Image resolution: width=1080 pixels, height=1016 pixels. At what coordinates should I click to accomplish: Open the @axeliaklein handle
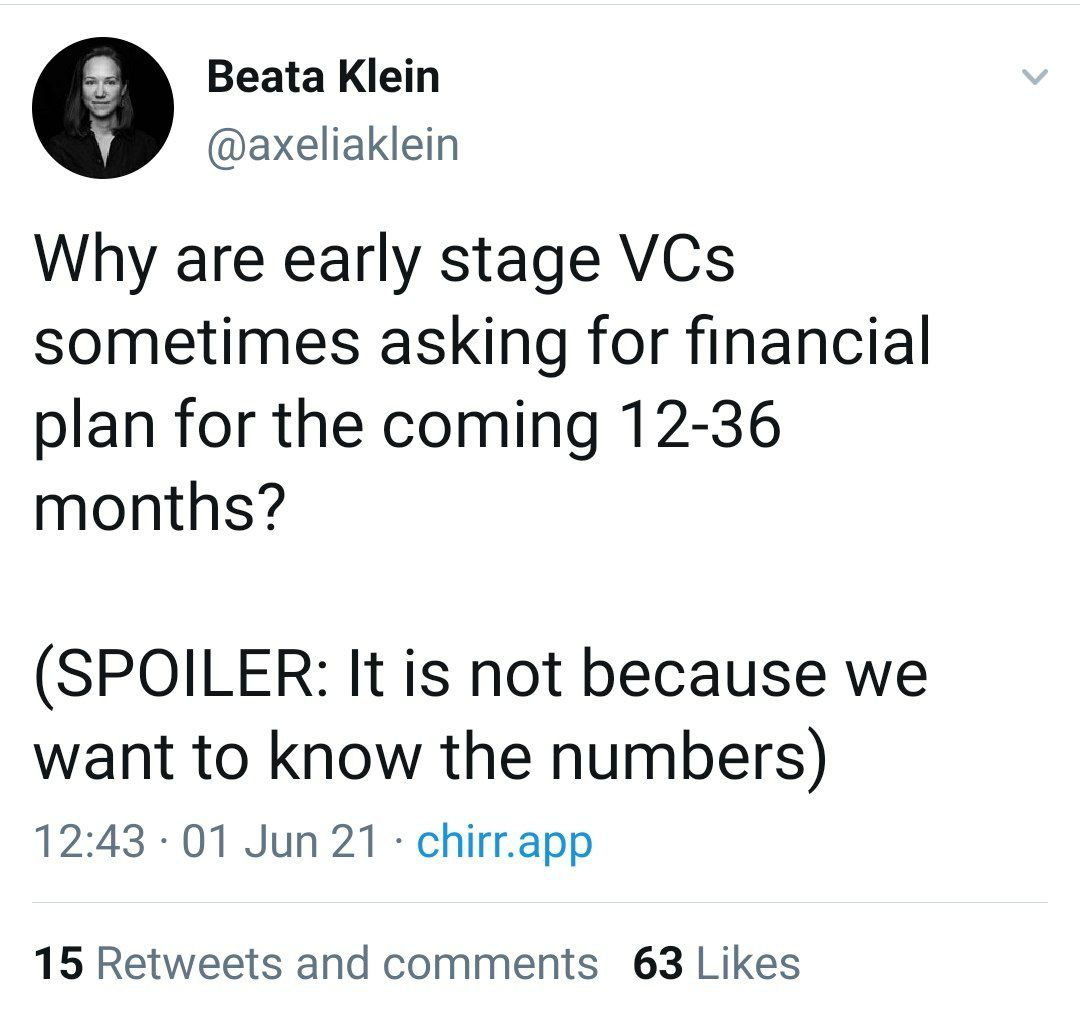(333, 145)
